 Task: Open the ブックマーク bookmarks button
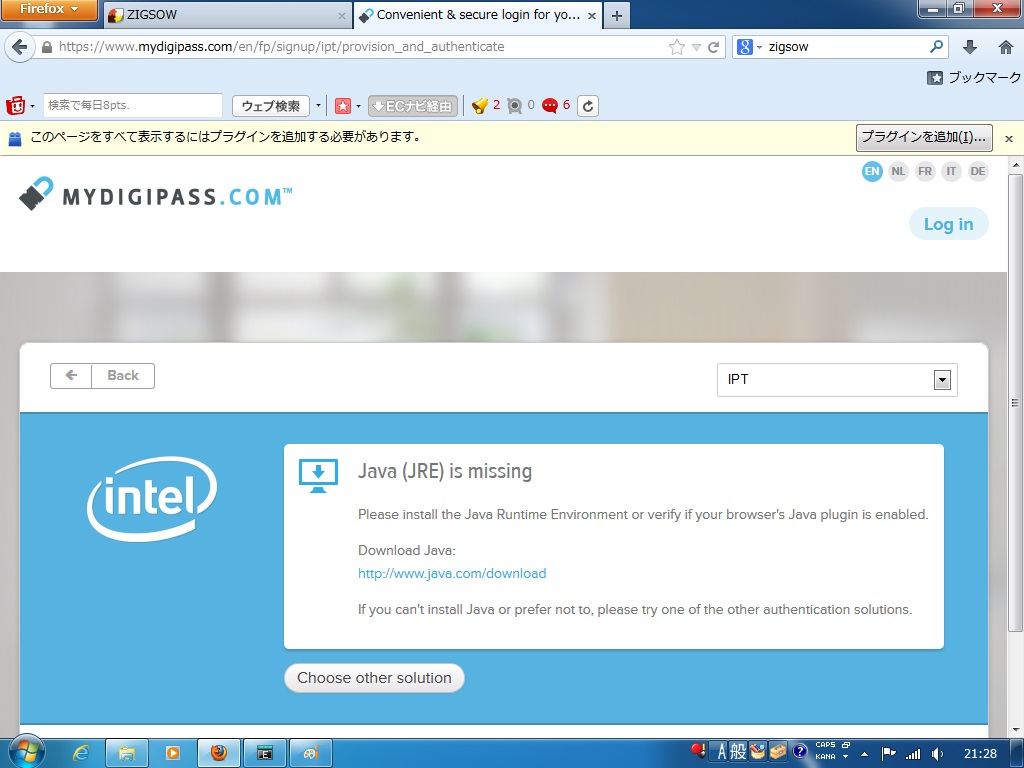click(x=974, y=78)
